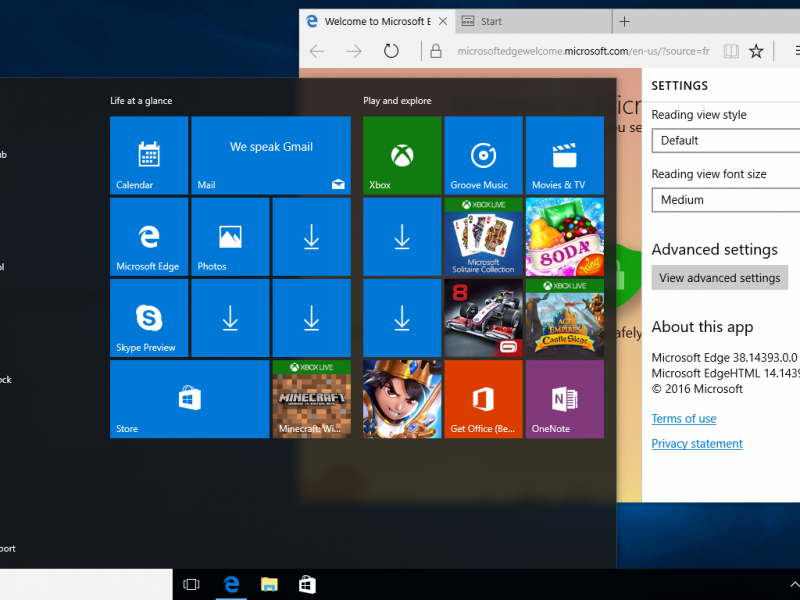This screenshot has width=800, height=600.
Task: Refresh the Edge page
Action: pyautogui.click(x=391, y=51)
